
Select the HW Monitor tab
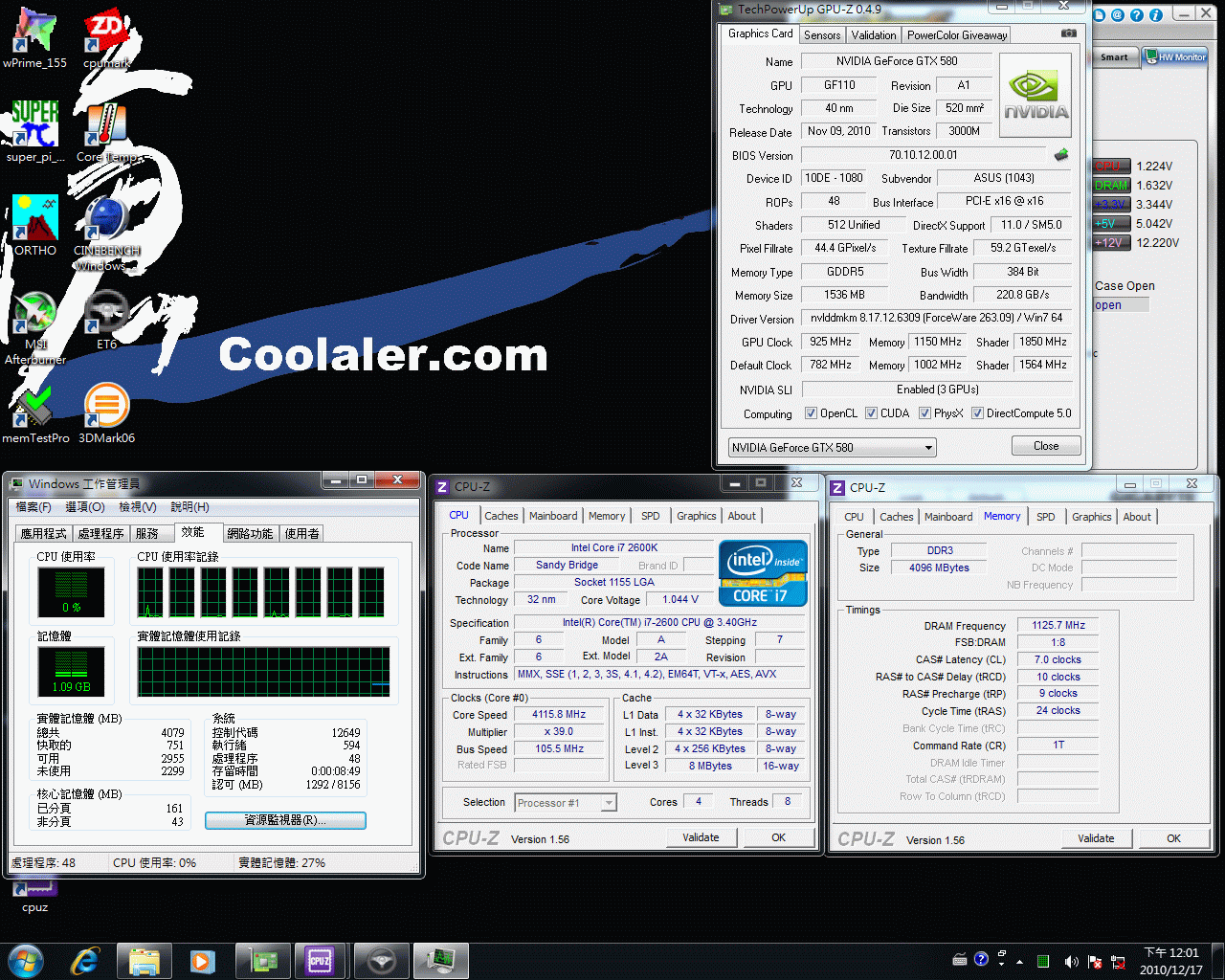coord(1176,57)
